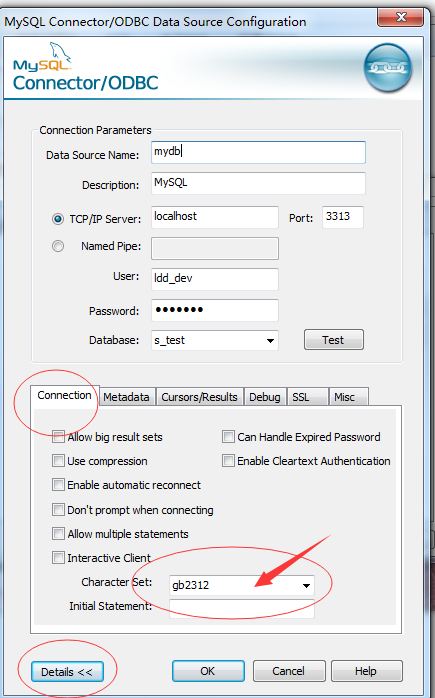The image size is (435, 698).
Task: Toggle Use compression checkbox
Action: click(58, 461)
